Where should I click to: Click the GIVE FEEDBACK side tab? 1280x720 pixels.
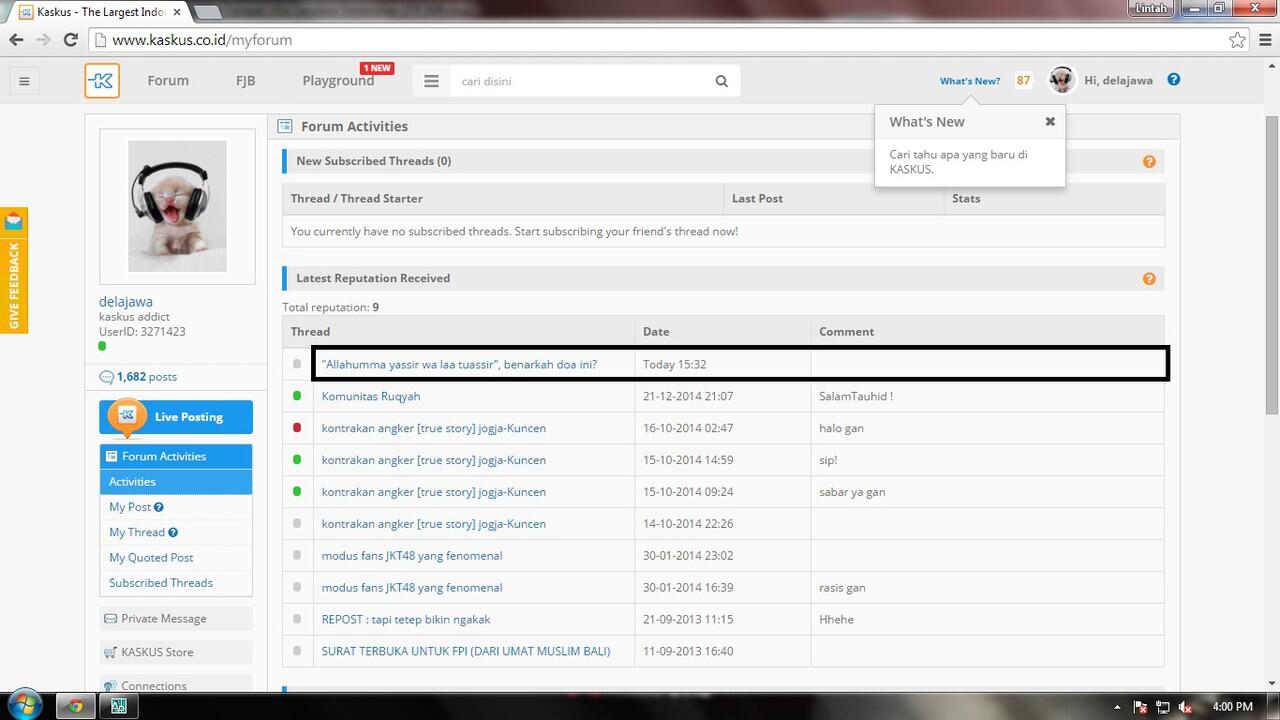coord(14,270)
